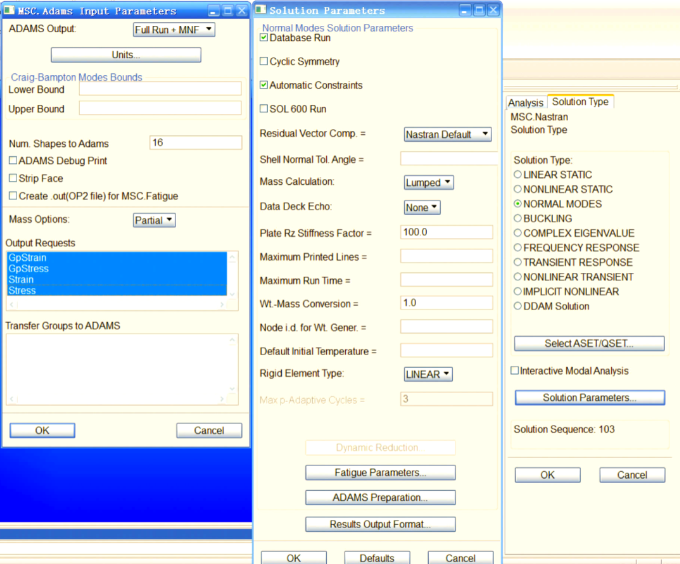Image resolution: width=680 pixels, height=564 pixels.
Task: Click OK in MSC.Adams Input Parameters window
Action: (42, 430)
